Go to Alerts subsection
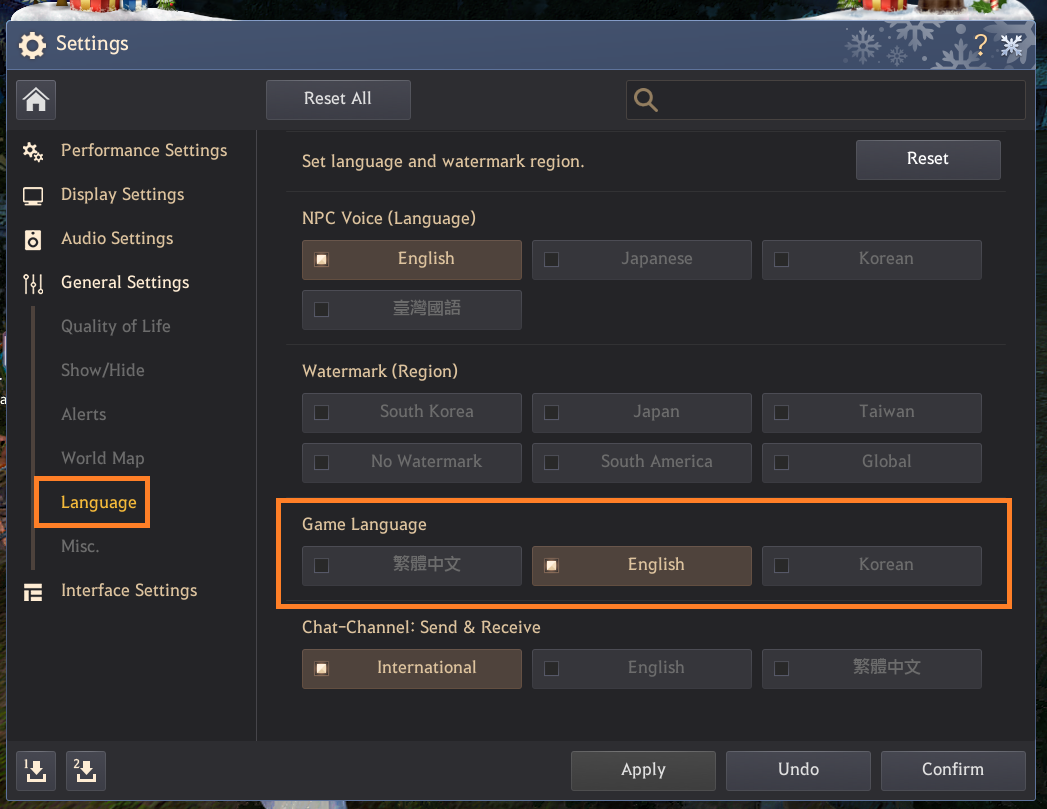 [83, 415]
